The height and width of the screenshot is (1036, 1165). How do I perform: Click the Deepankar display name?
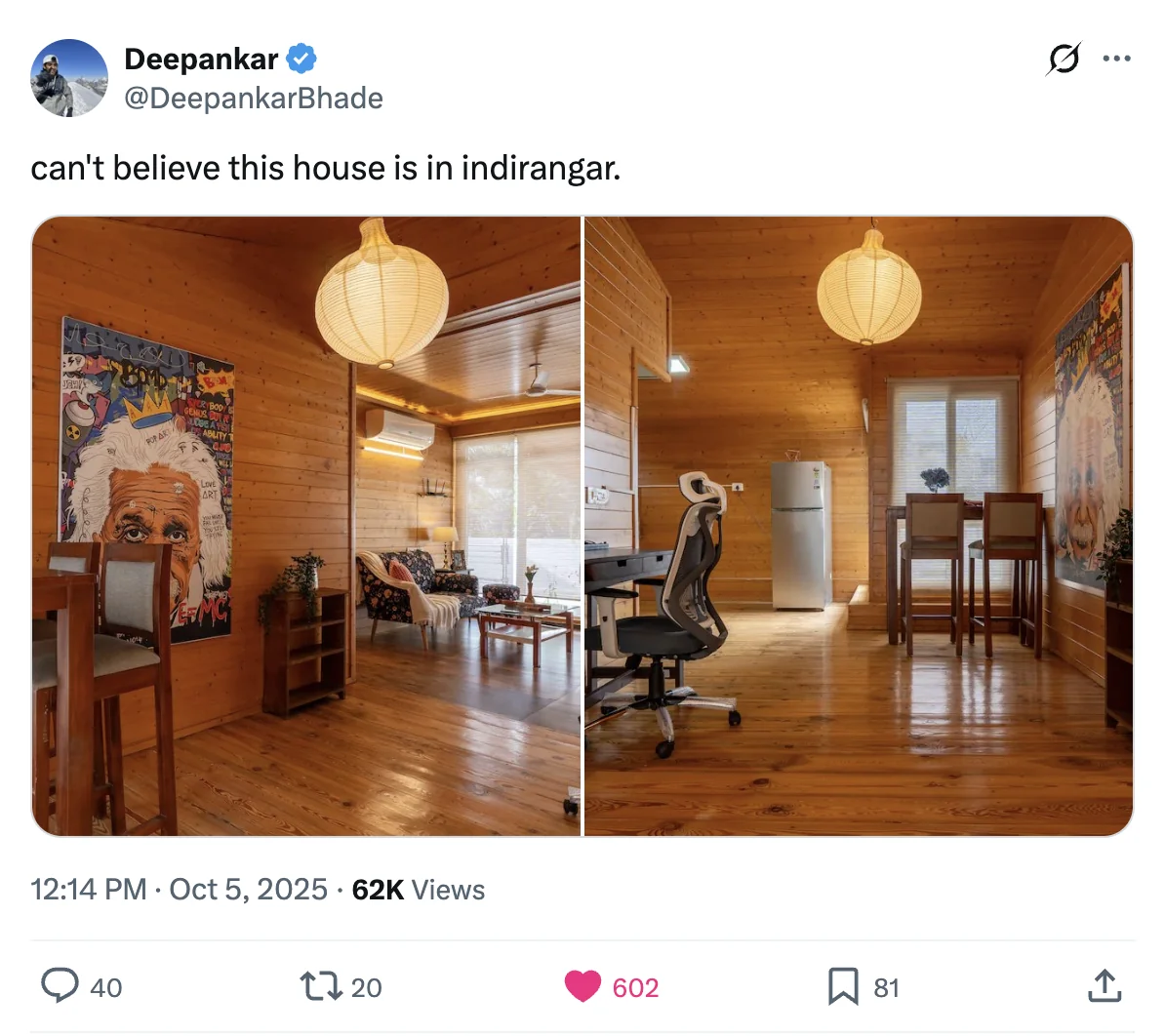tap(201, 59)
